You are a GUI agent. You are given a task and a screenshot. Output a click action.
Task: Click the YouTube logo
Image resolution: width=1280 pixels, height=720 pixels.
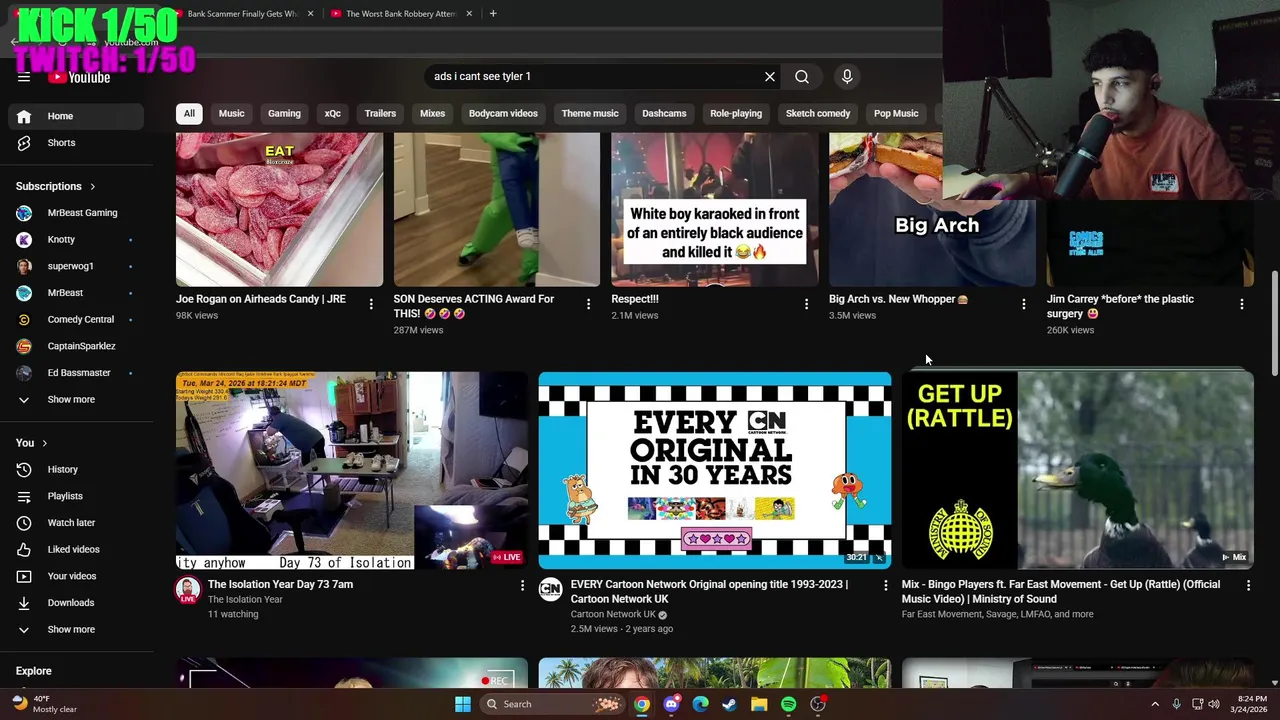[79, 77]
